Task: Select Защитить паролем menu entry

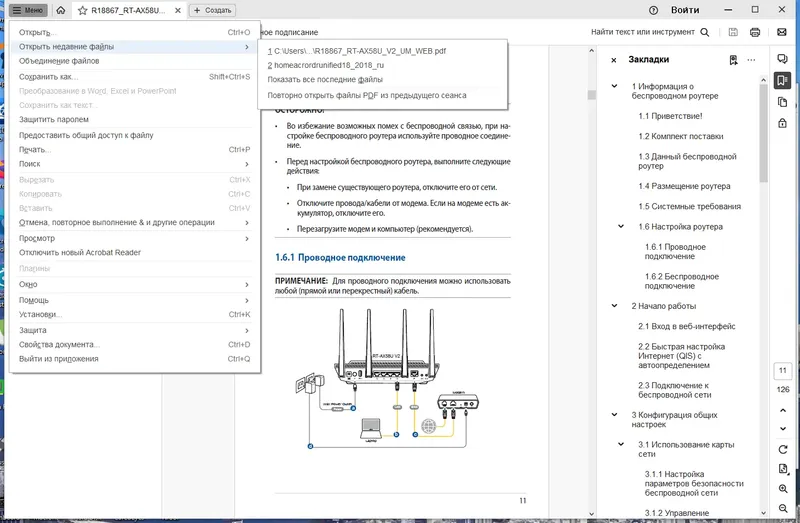Action: 134,119
